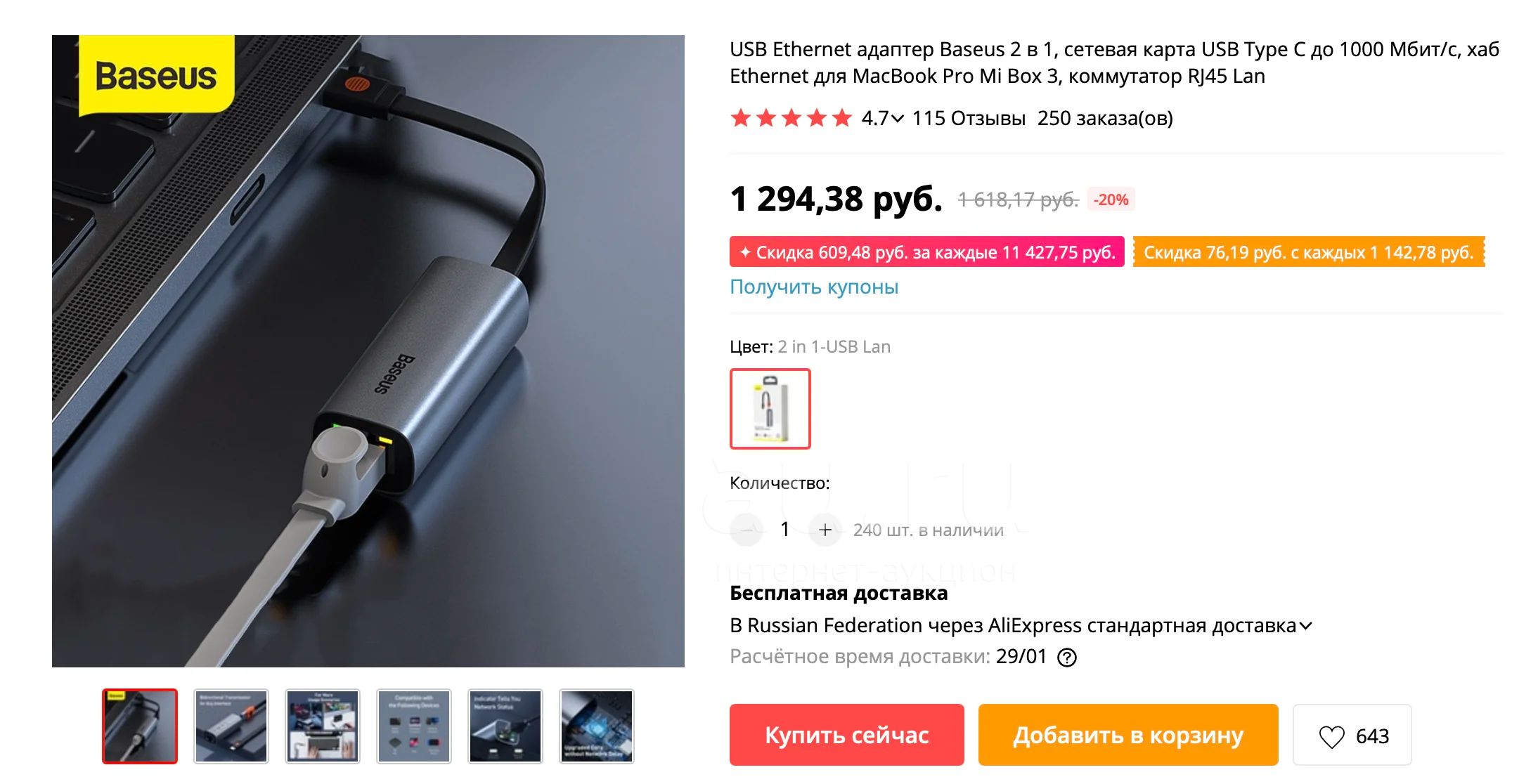Image resolution: width=1538 pixels, height=784 pixels.
Task: Click the Baseus brand logo on image
Action: [156, 75]
